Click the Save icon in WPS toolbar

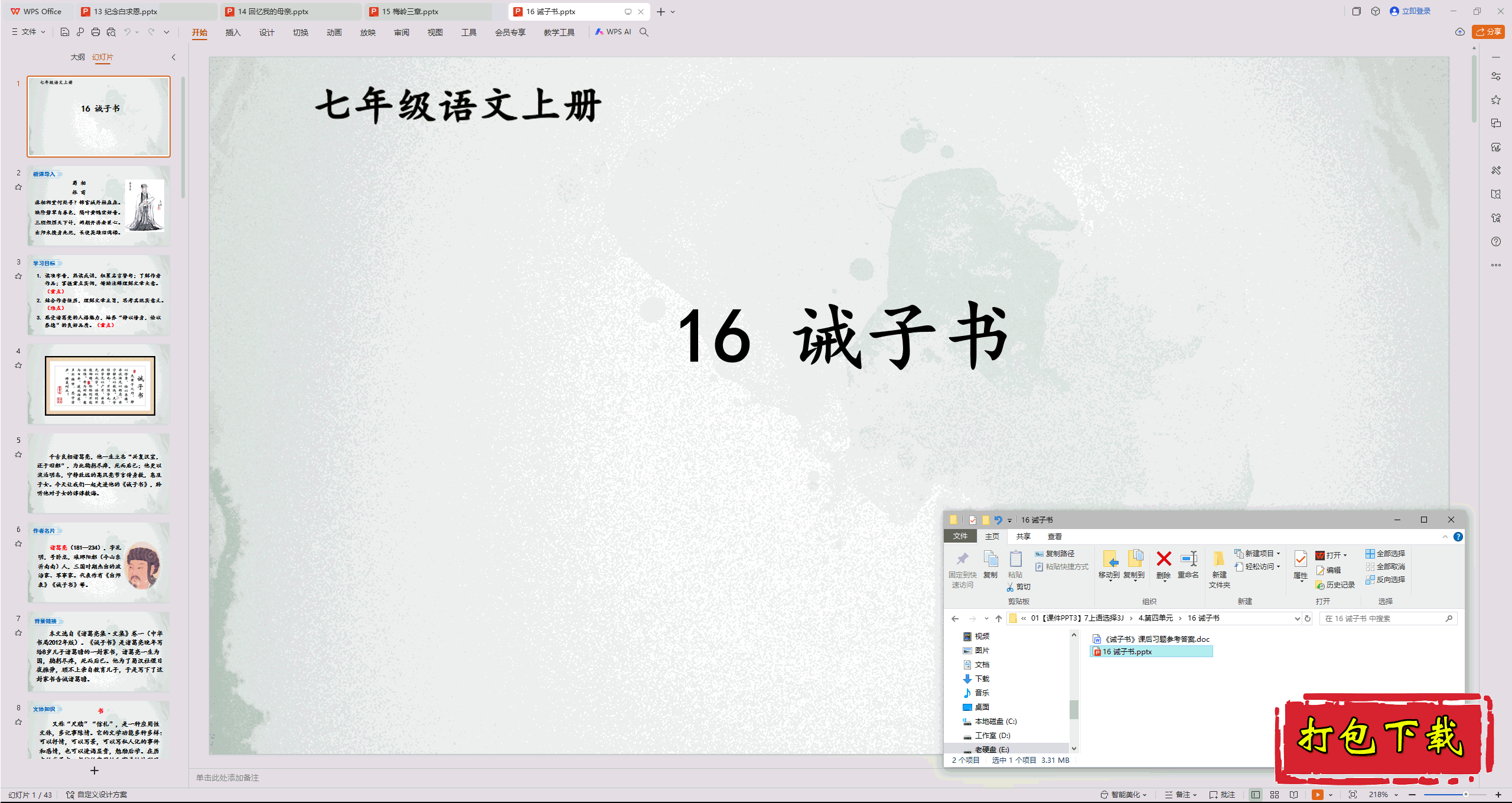tap(65, 32)
